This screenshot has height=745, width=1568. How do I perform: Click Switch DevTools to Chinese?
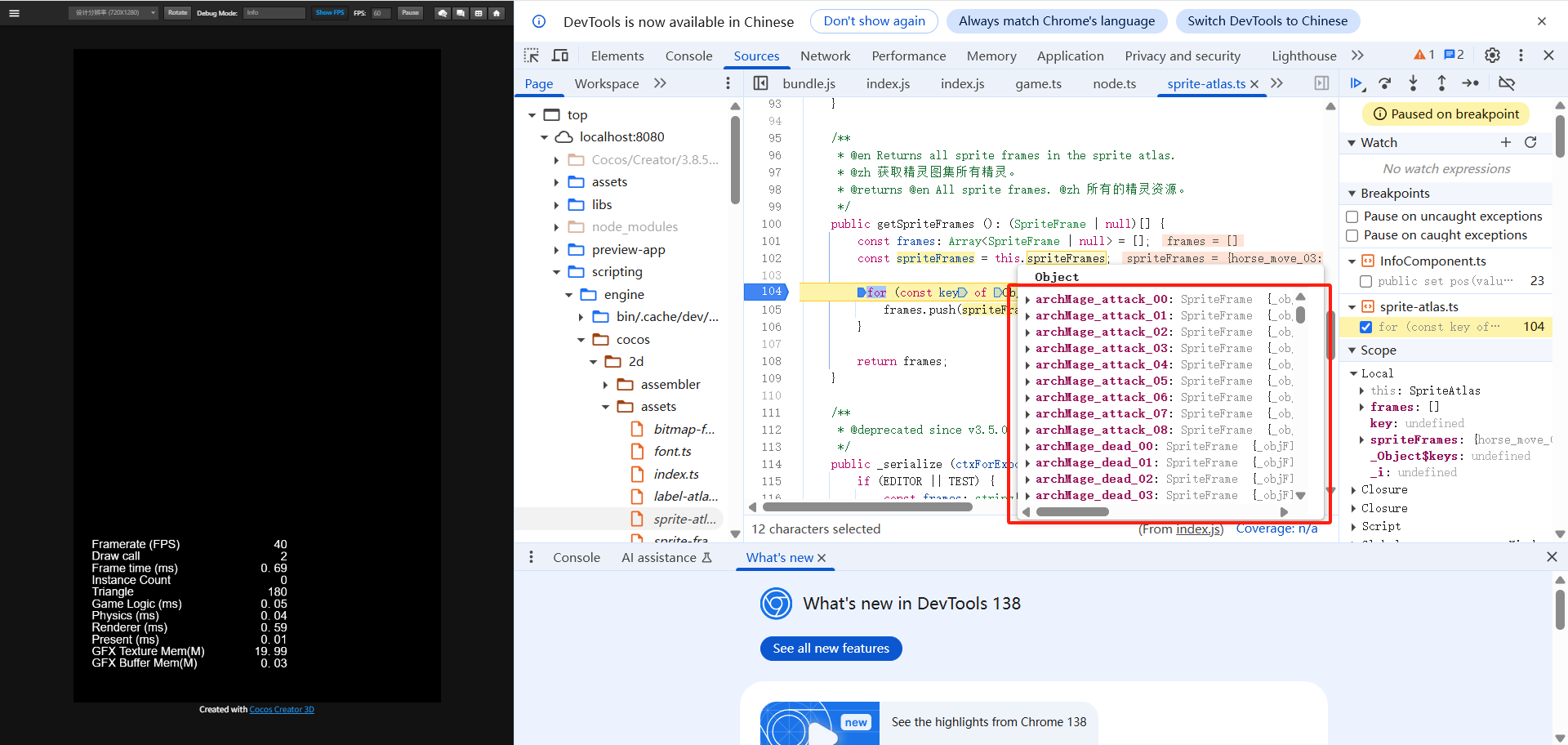point(1267,21)
